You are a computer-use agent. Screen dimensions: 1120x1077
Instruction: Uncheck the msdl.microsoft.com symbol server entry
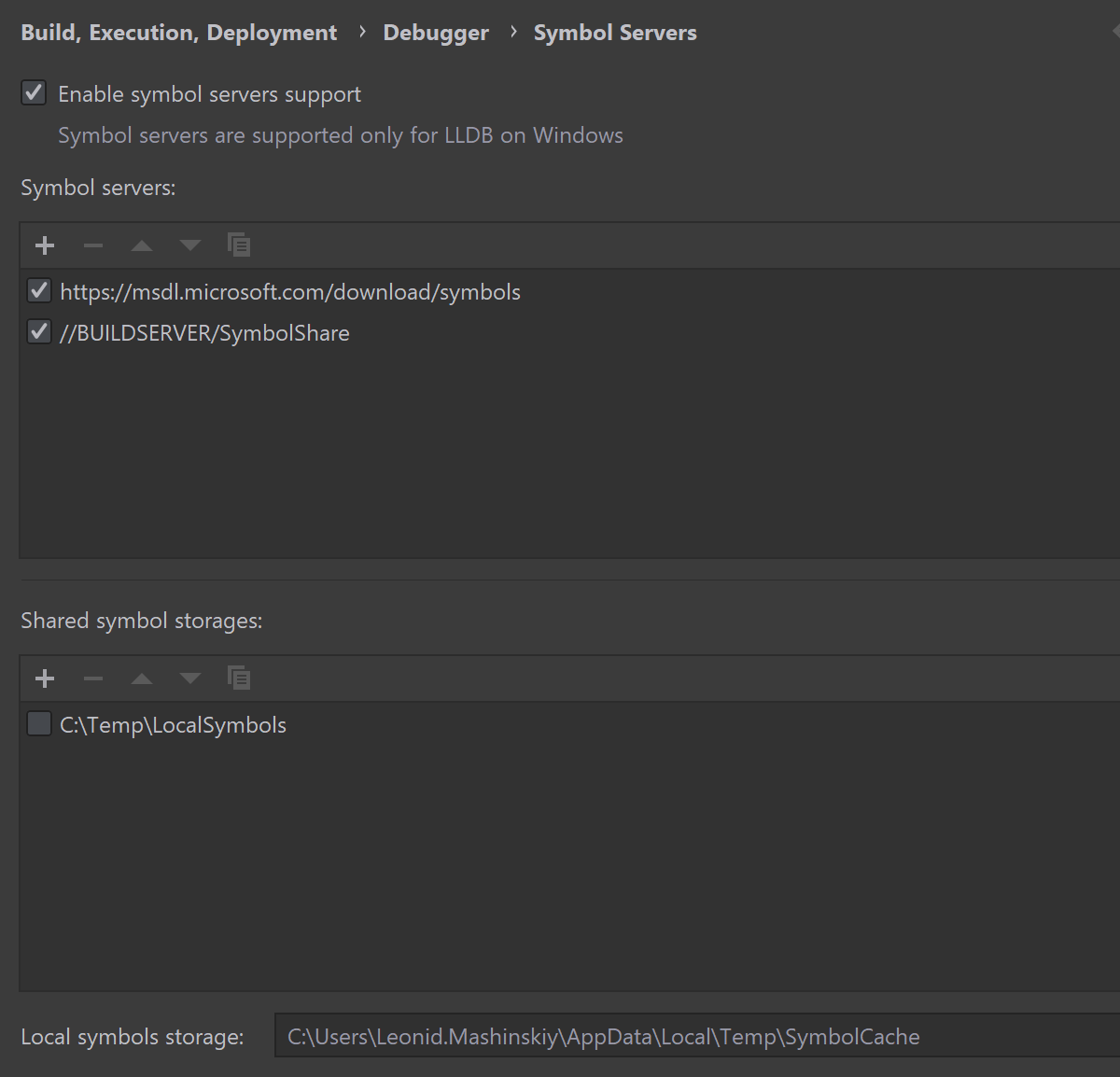[x=38, y=290]
